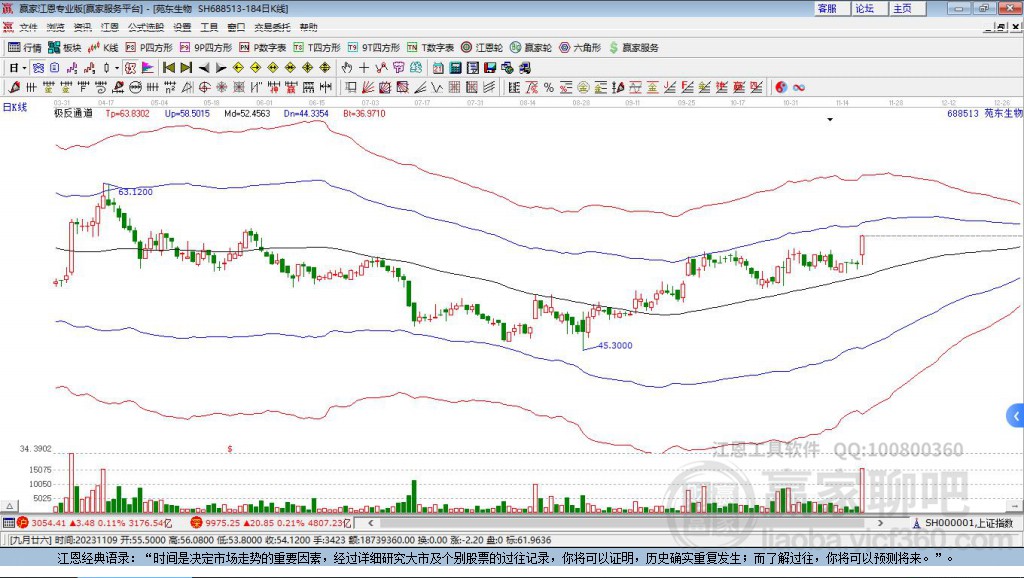Click the 主页 homepage button
This screenshot has width=1024, height=578.
tap(907, 8)
